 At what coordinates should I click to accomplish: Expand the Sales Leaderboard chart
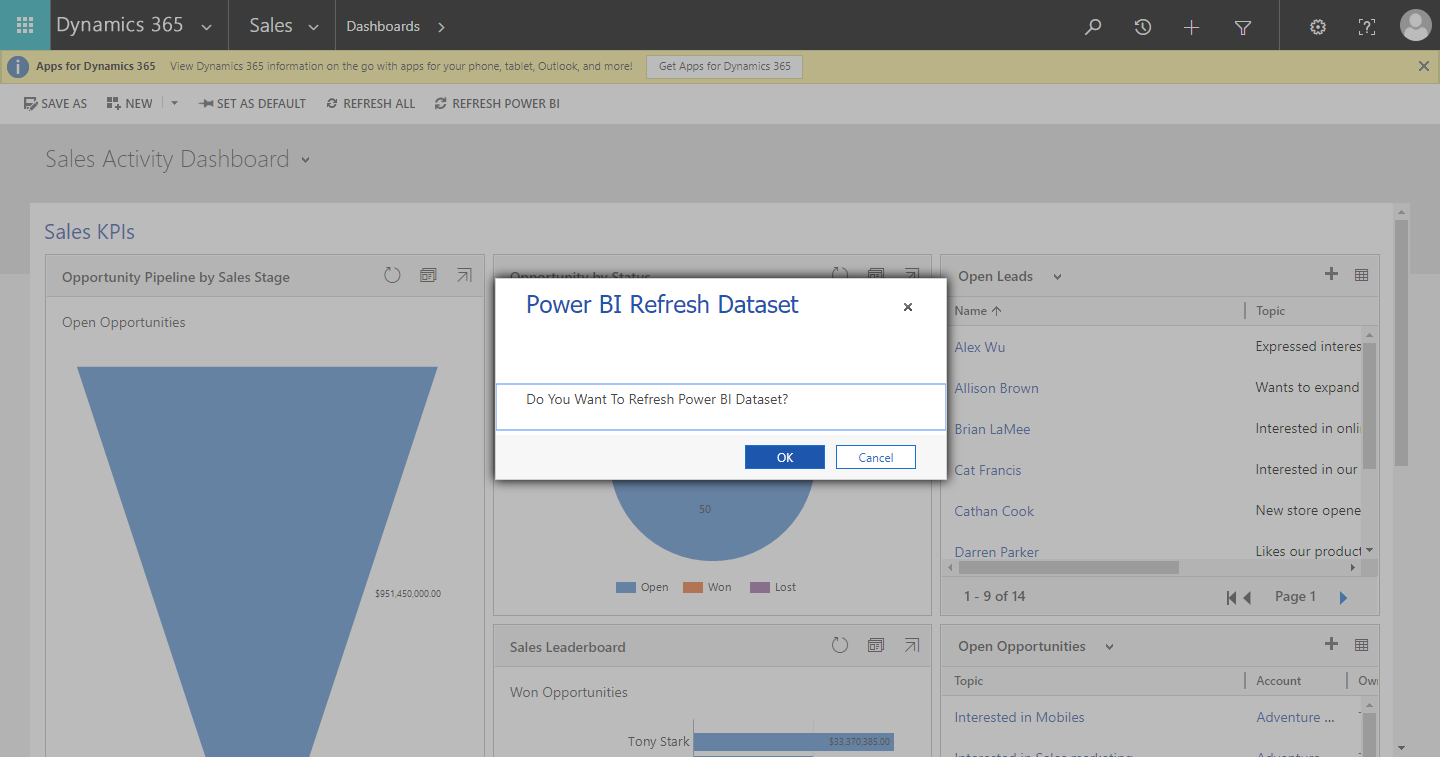[x=911, y=646]
